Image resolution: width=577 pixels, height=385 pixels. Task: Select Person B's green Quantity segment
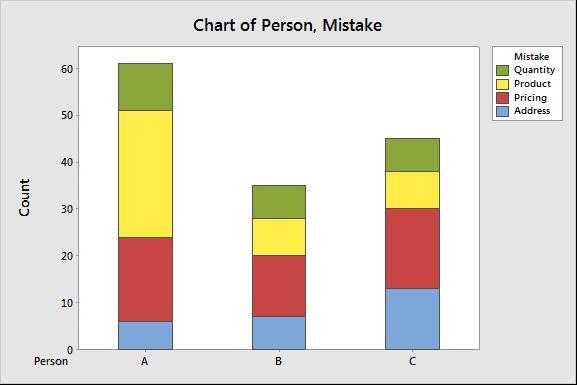(x=279, y=202)
